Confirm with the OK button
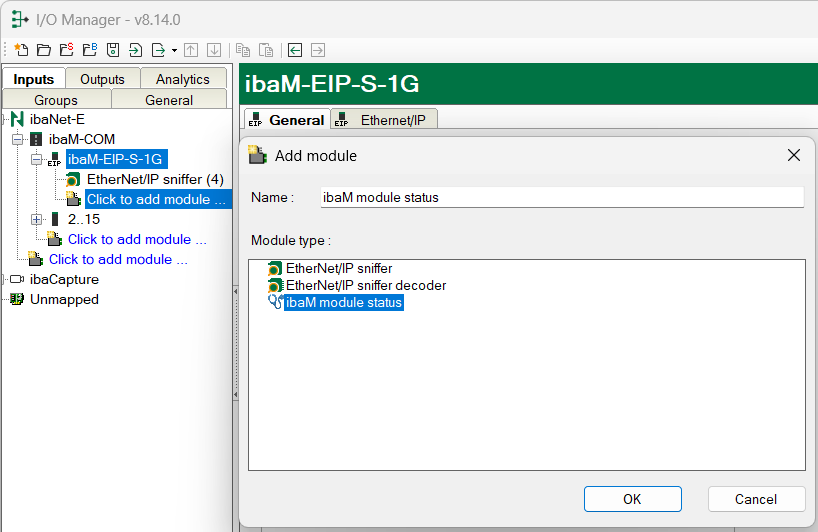This screenshot has height=532, width=818. pyautogui.click(x=632, y=499)
